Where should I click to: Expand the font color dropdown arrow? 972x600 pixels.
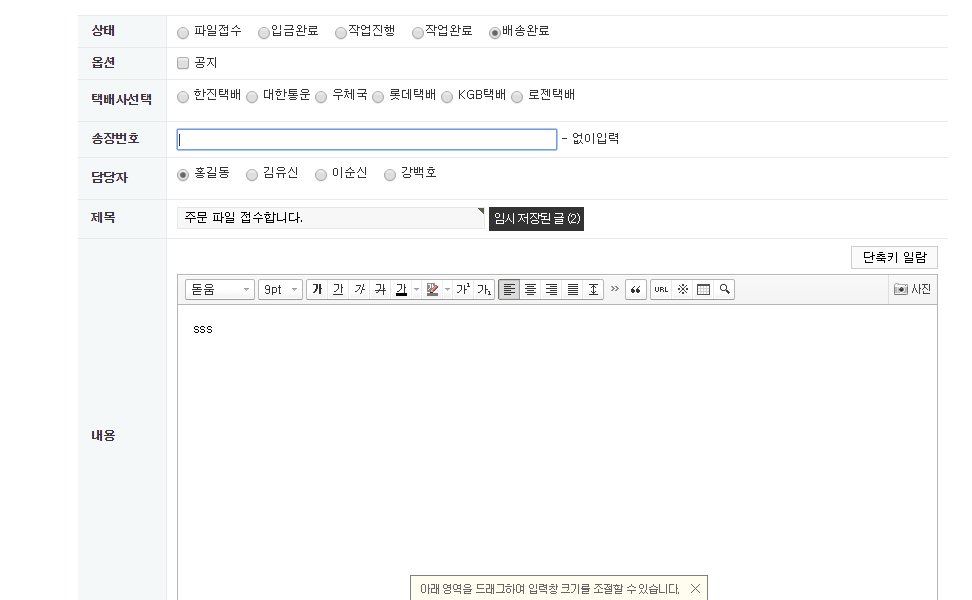coord(416,290)
